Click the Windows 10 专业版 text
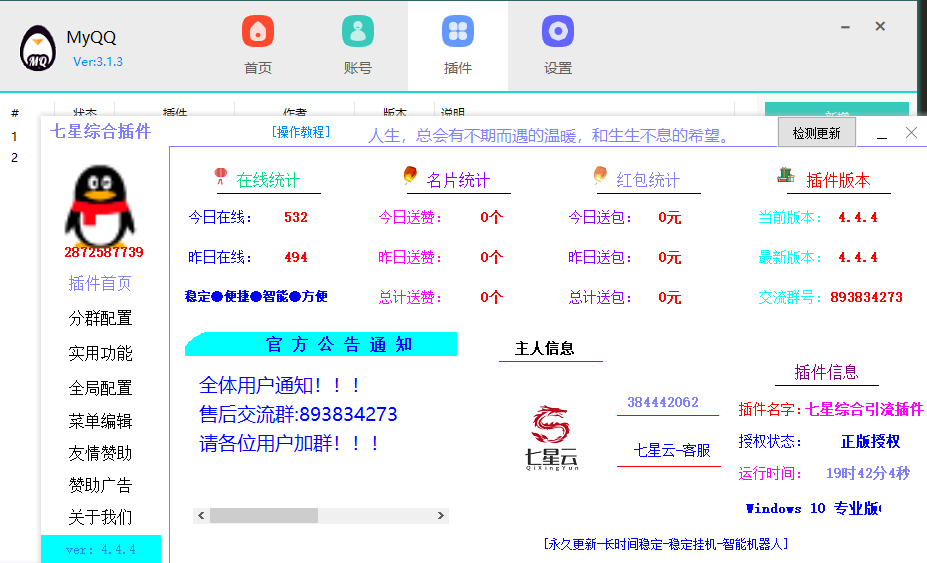Image resolution: width=927 pixels, height=563 pixels. [x=813, y=508]
